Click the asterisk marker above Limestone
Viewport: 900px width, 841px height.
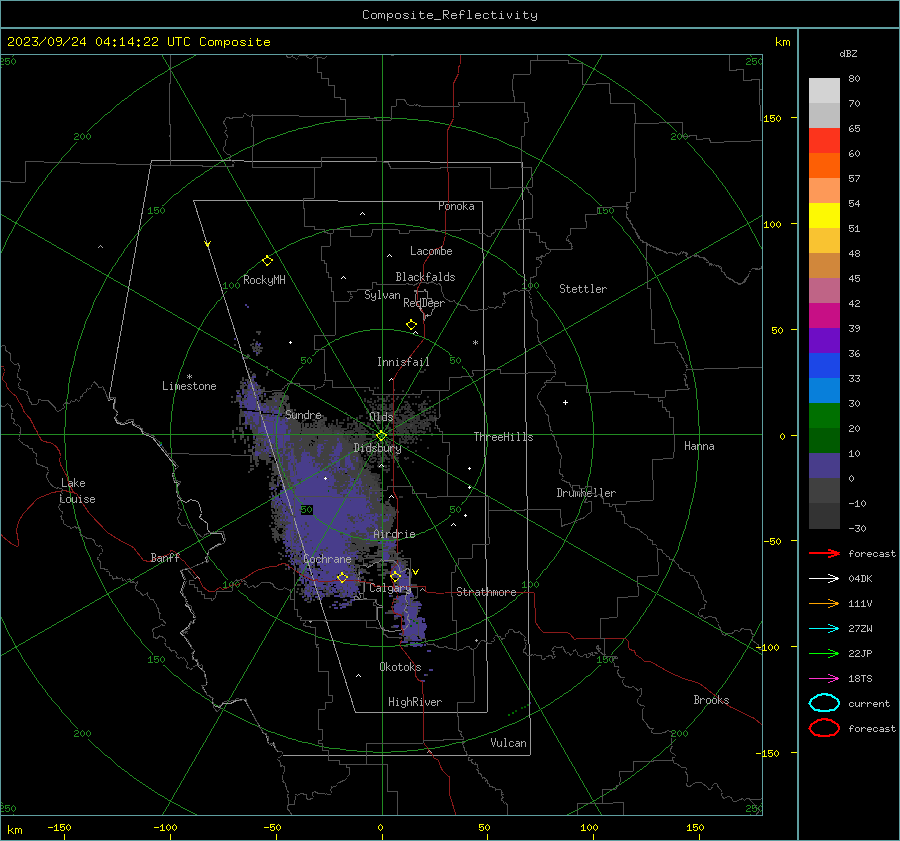[x=189, y=377]
